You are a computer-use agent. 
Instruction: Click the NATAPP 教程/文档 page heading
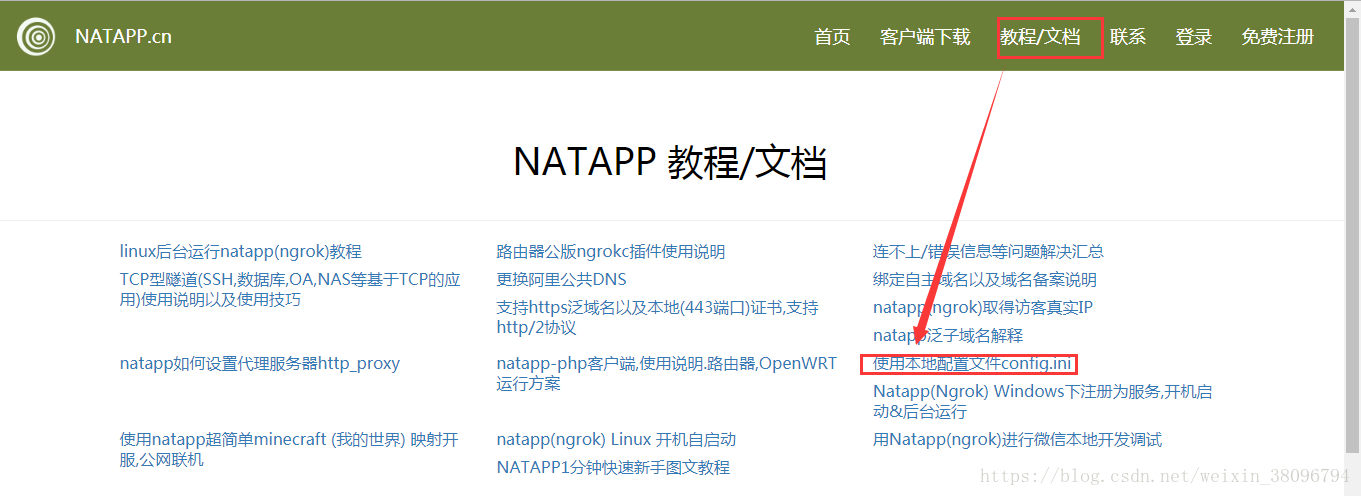pyautogui.click(x=670, y=162)
